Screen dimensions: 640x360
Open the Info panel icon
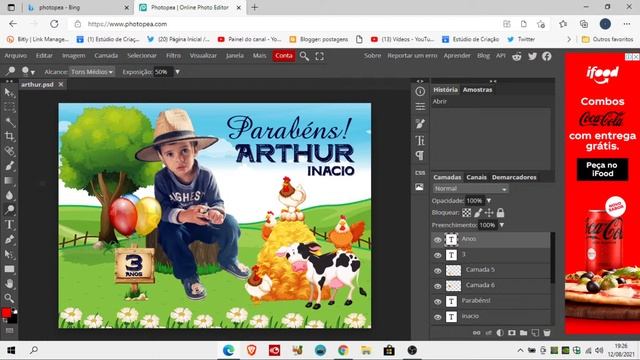pos(420,91)
